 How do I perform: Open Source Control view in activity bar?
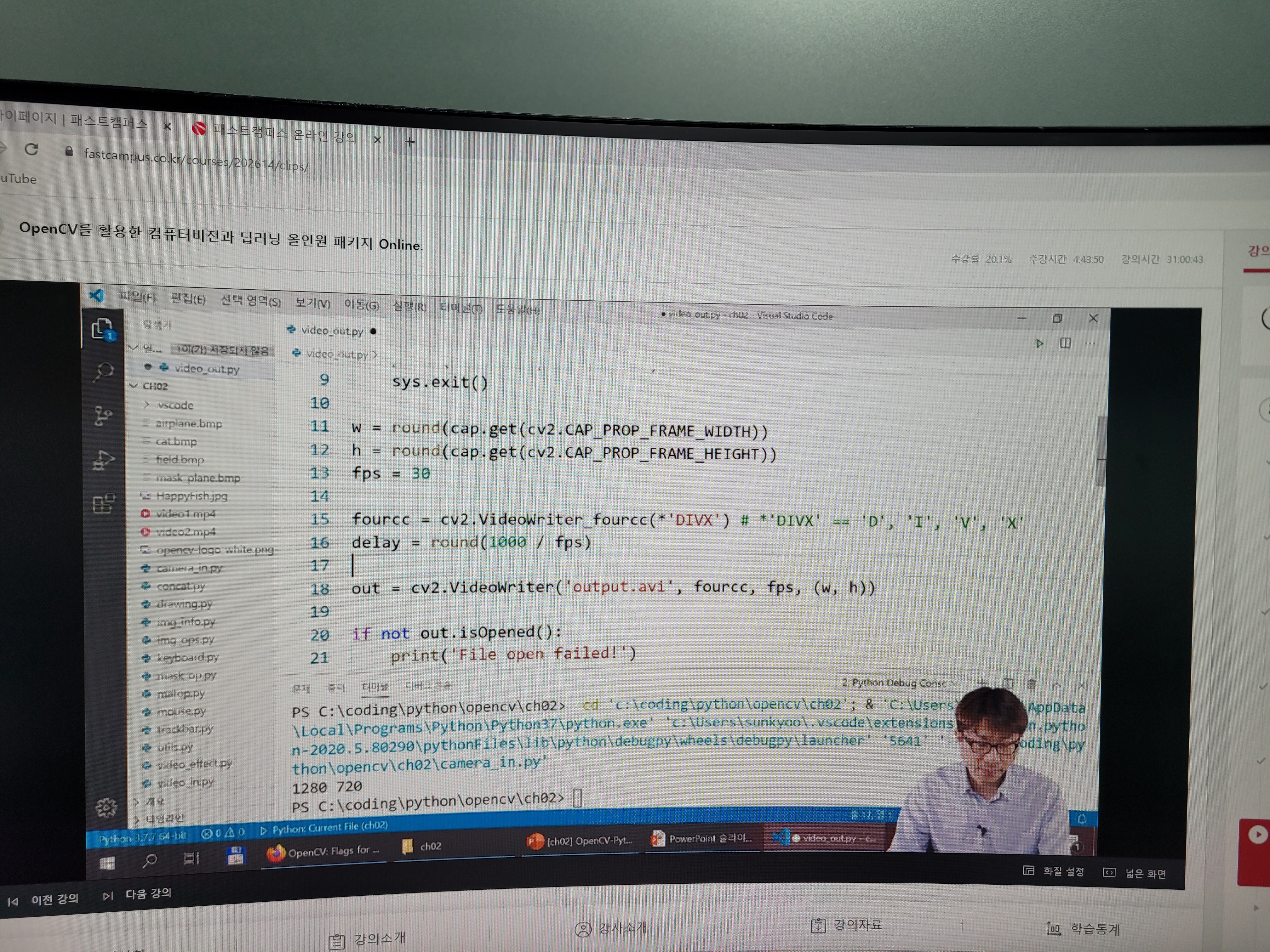pos(103,416)
